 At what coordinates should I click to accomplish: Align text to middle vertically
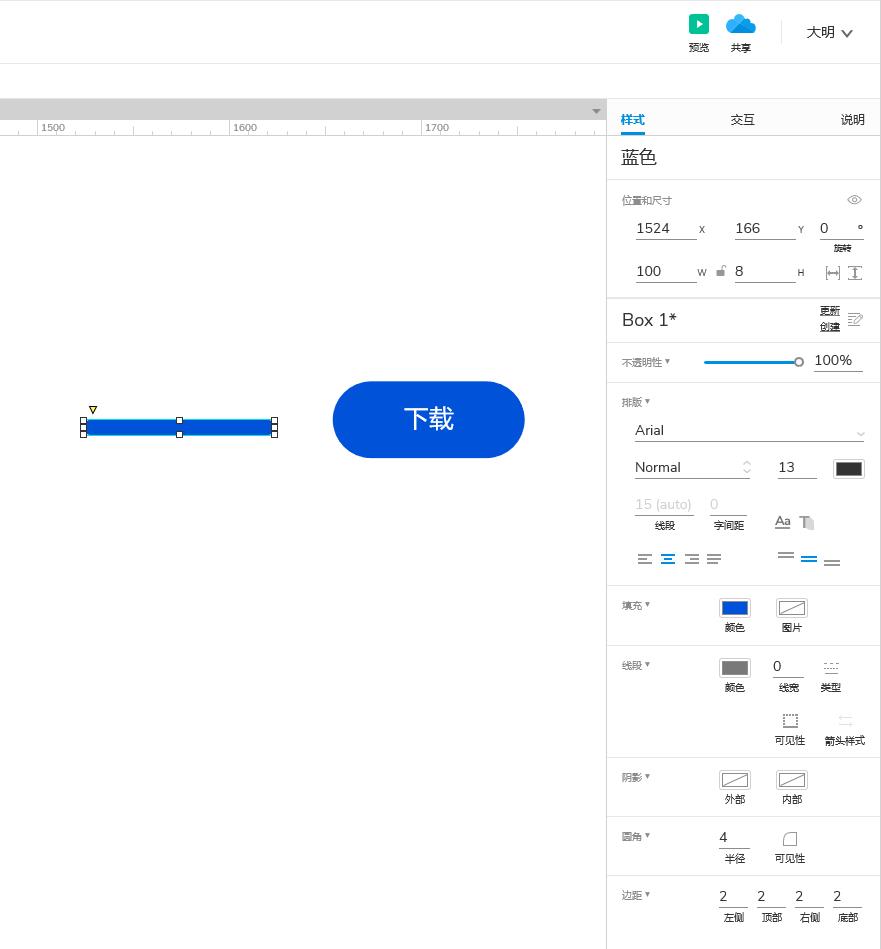(808, 559)
